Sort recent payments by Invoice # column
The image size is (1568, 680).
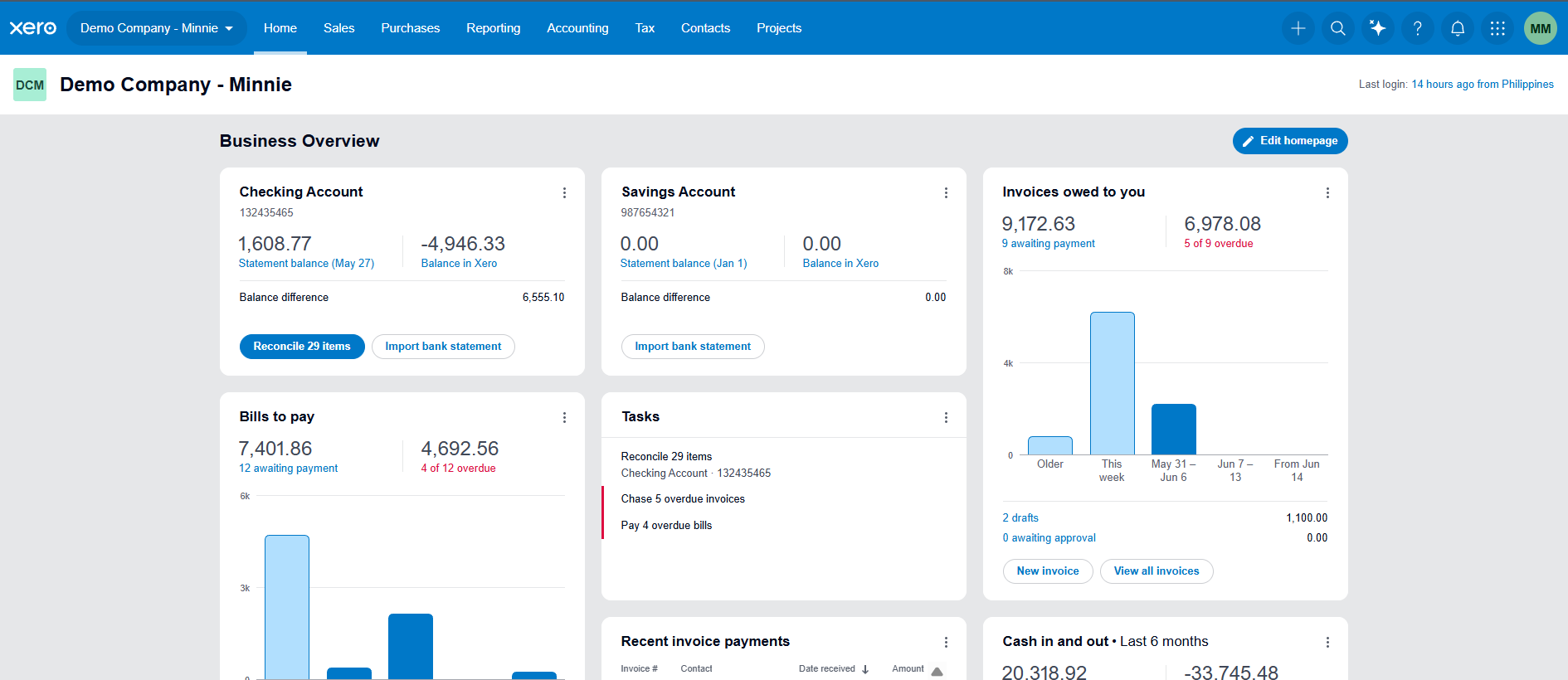click(639, 669)
